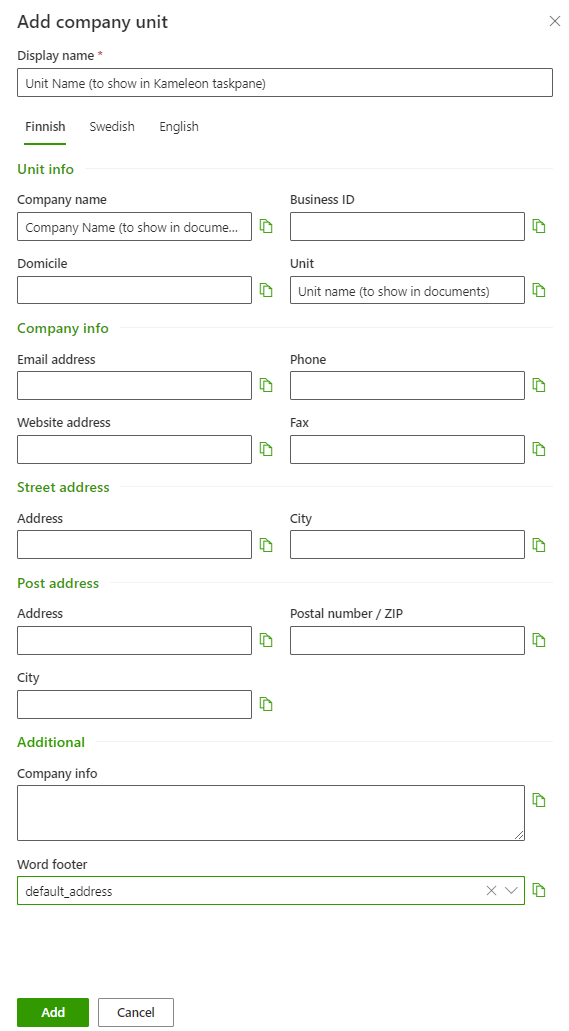Click copy icon next to Street address City
This screenshot has height=1031, width=569.
539,545
